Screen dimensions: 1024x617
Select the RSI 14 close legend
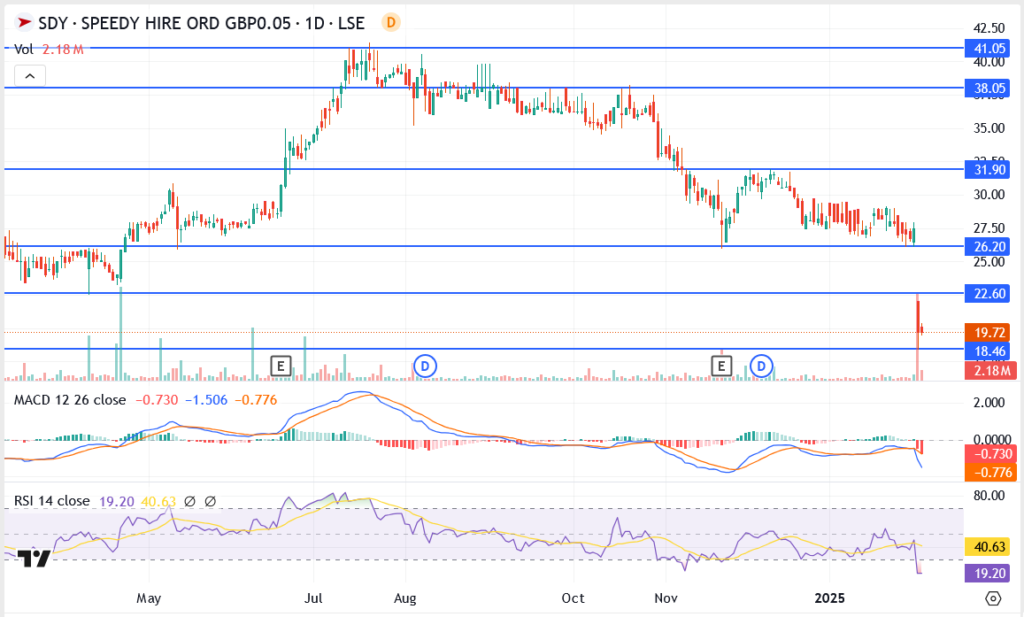pyautogui.click(x=52, y=501)
